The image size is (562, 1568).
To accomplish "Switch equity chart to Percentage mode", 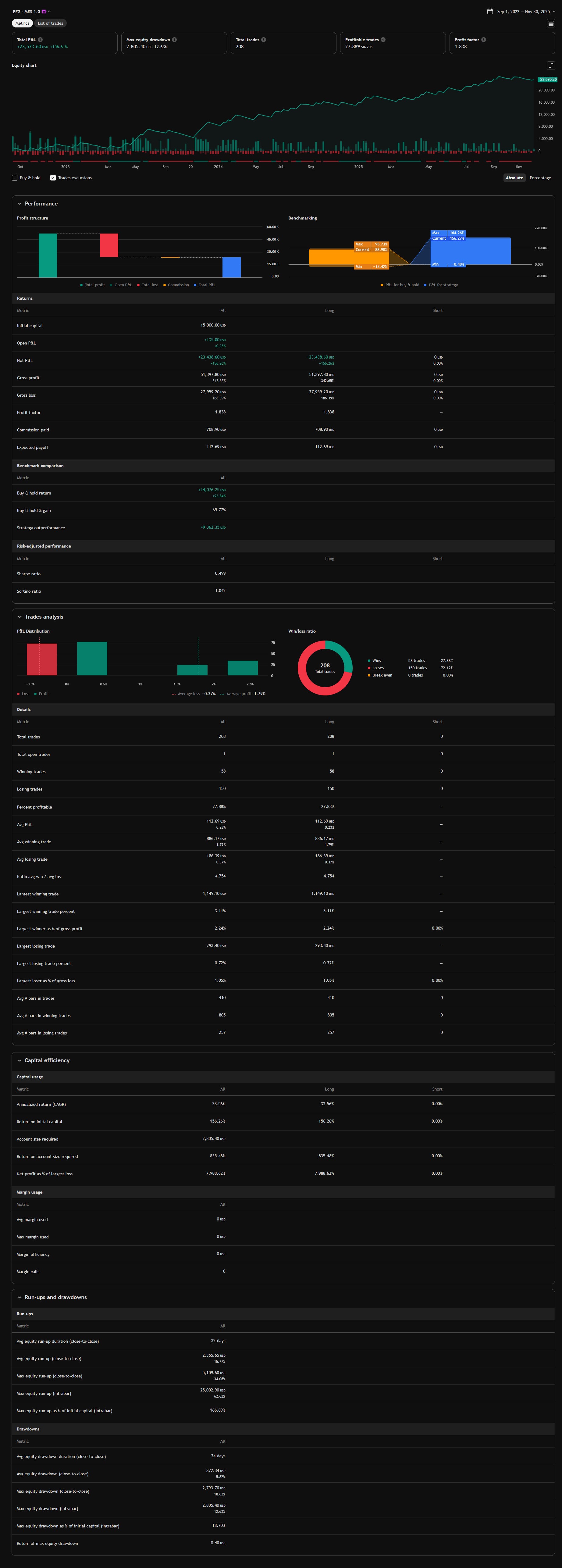I will 540,178.
